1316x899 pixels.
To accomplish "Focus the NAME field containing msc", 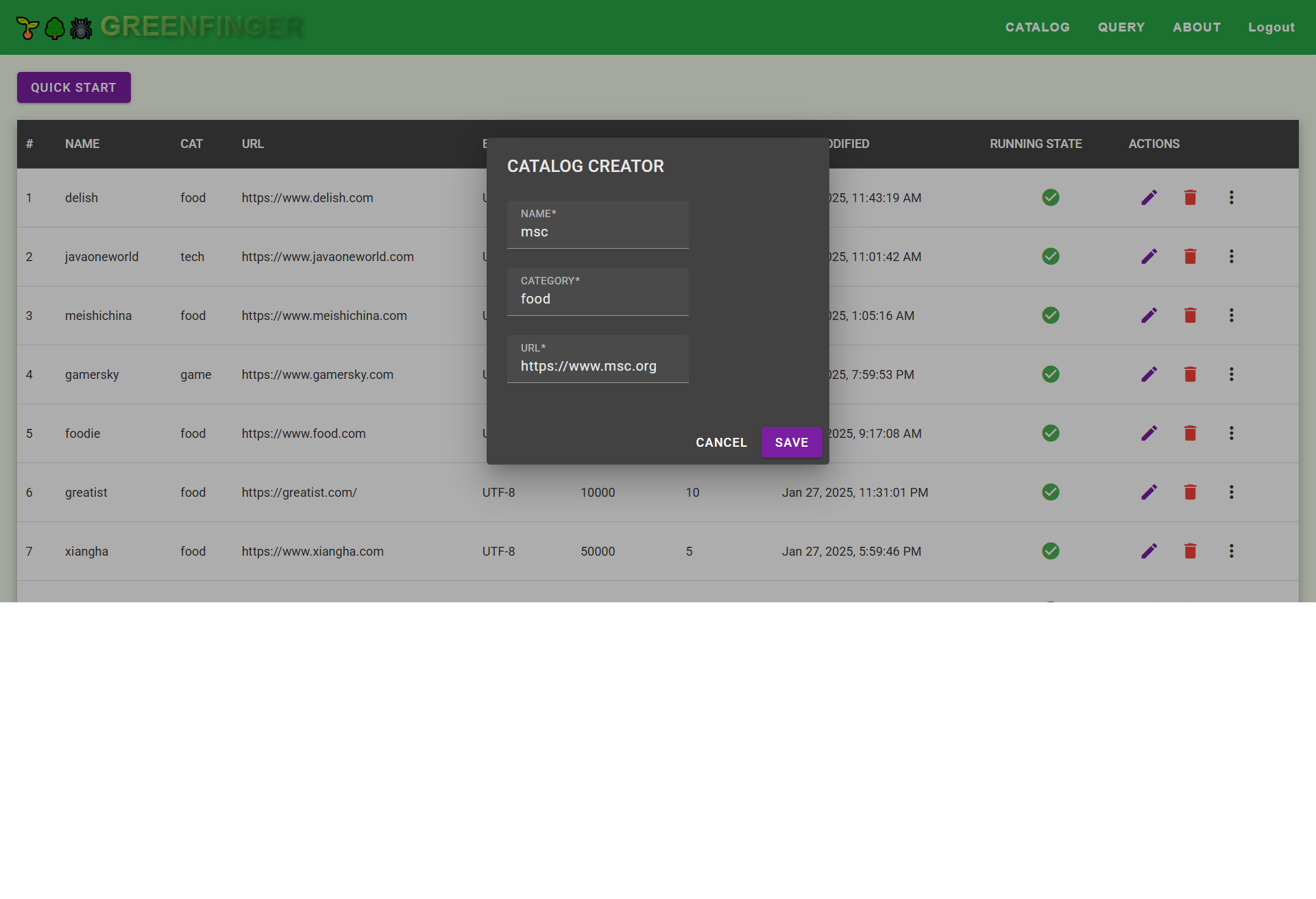I will [x=598, y=232].
